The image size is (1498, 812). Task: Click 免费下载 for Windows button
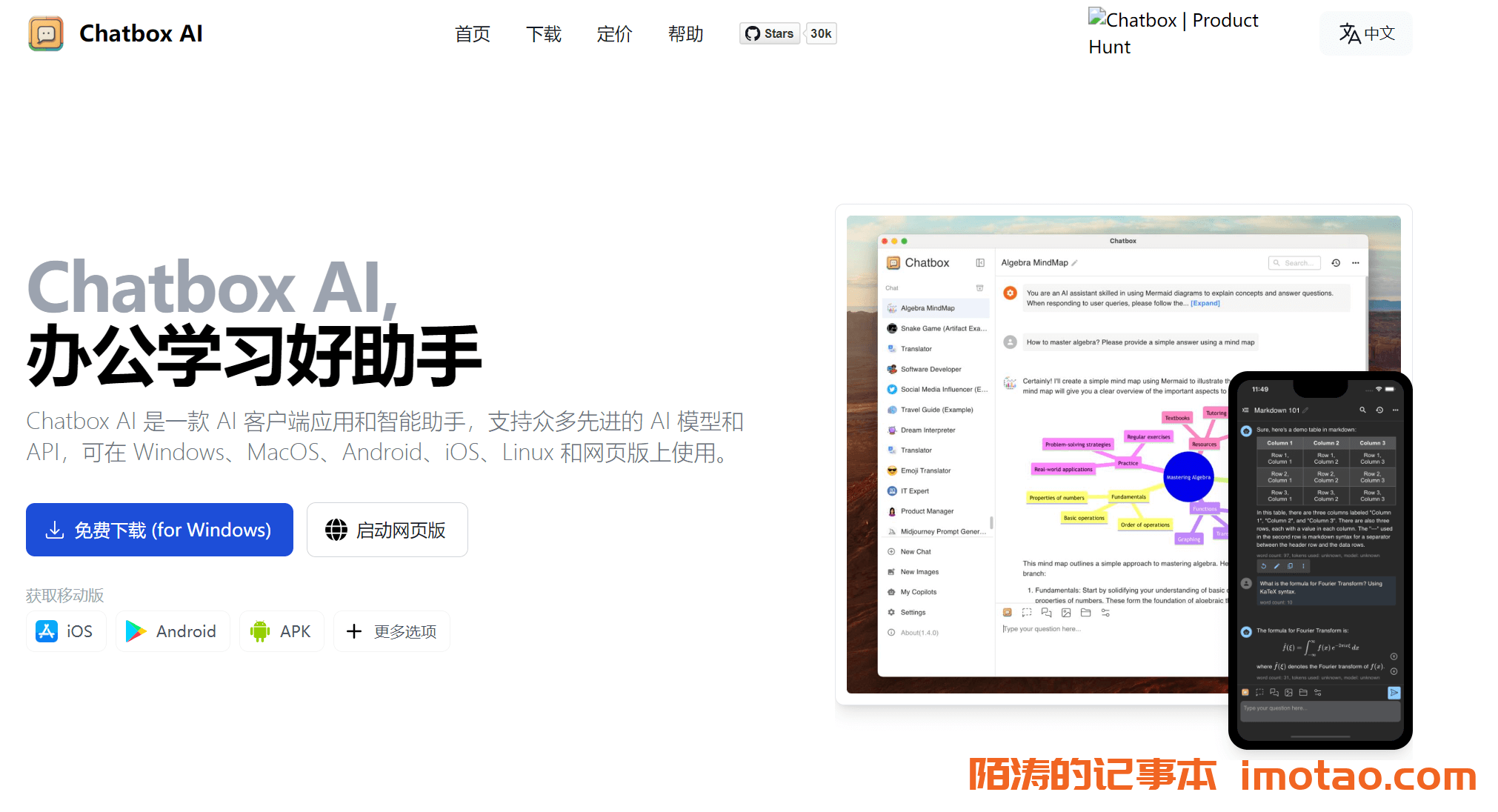pos(159,530)
